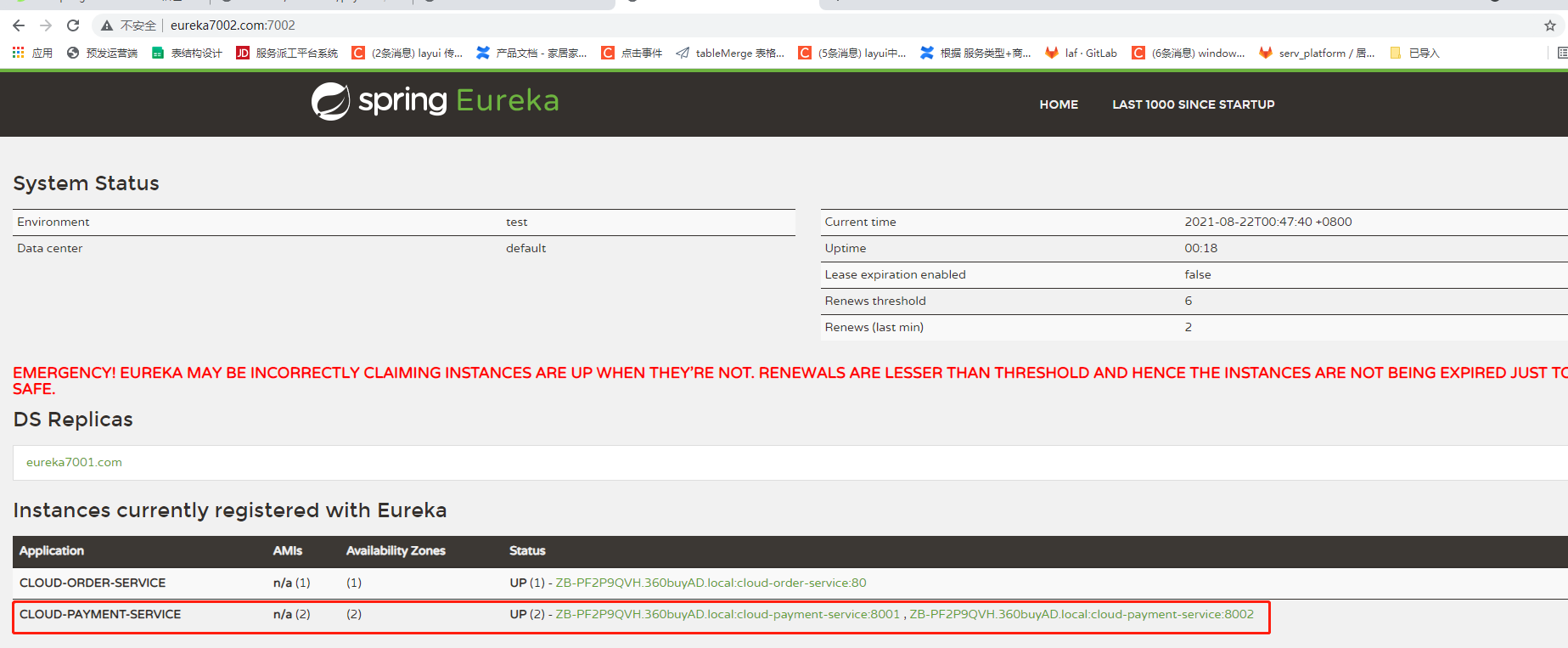
Task: Open the JD 服务派工平台系统 bookmark
Action: [x=287, y=53]
